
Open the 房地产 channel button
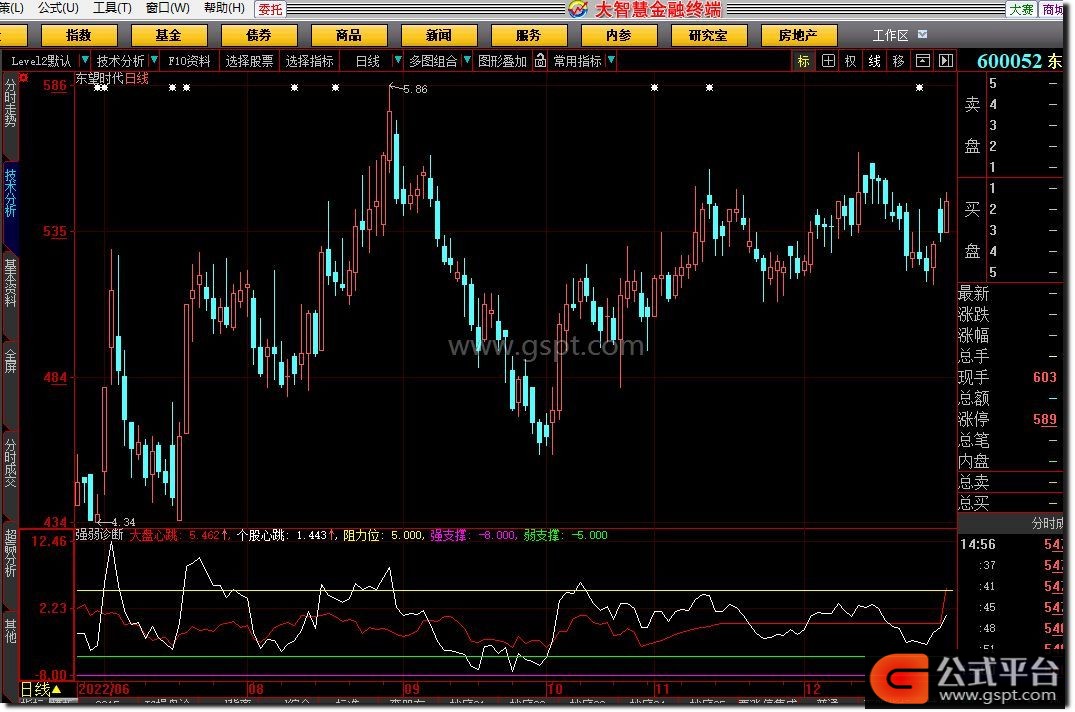(799, 35)
